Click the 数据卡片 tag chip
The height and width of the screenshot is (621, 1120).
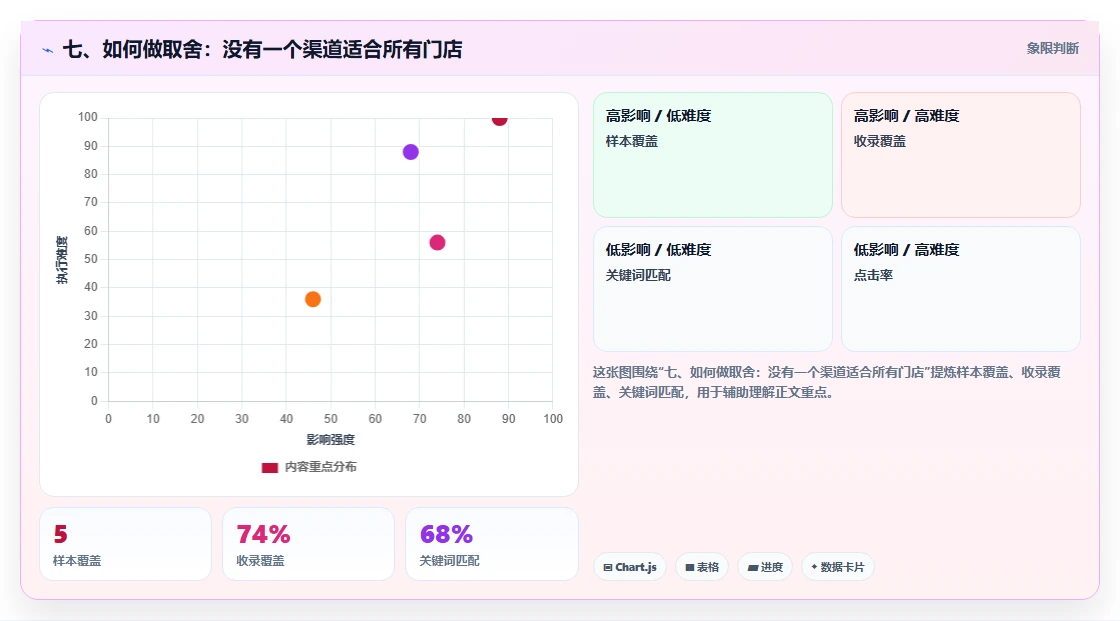tap(838, 567)
